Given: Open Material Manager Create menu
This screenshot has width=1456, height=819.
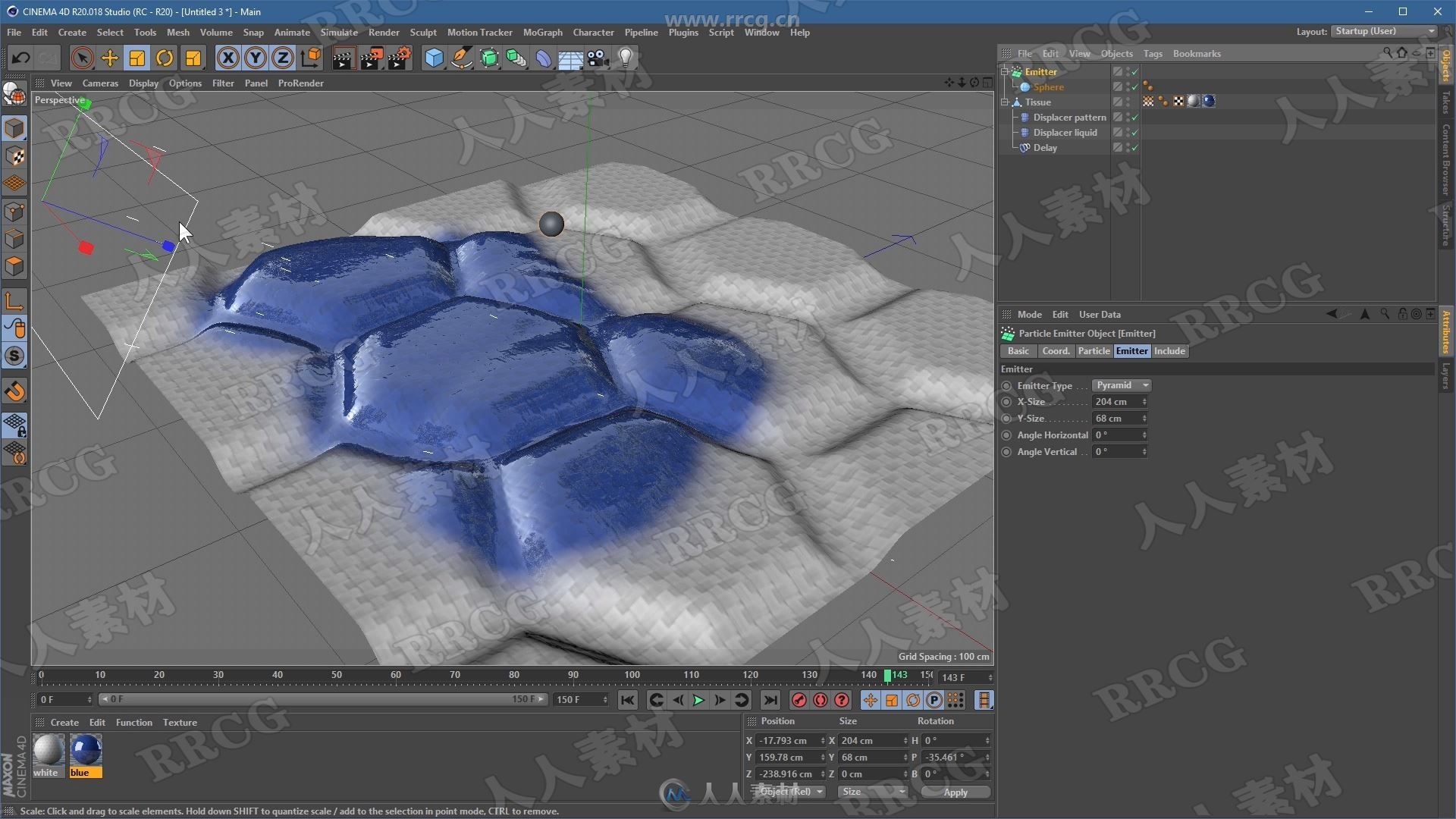Looking at the screenshot, I should coord(64,723).
